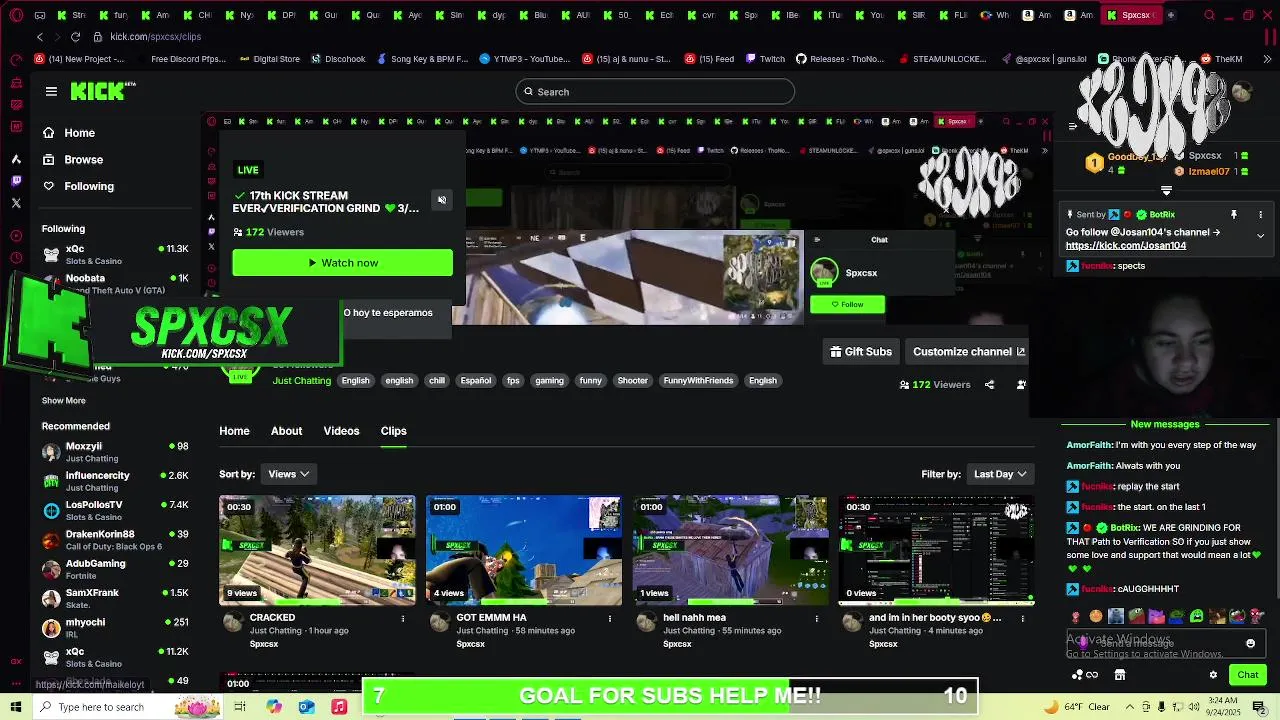Open xQc channel with 11.3K viewers
The image size is (1280, 720).
pos(115,254)
